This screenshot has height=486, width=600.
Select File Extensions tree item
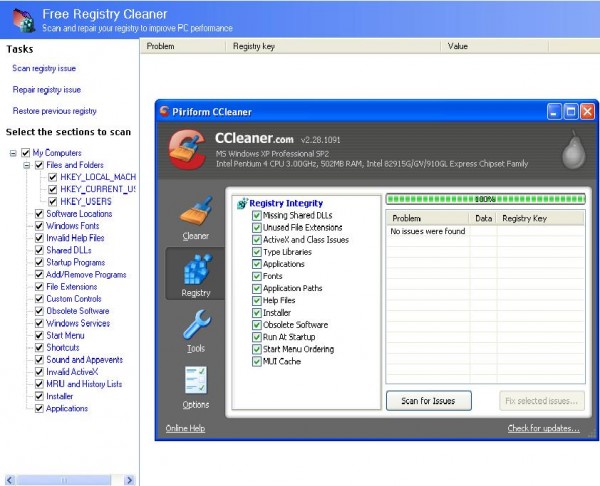(x=72, y=287)
